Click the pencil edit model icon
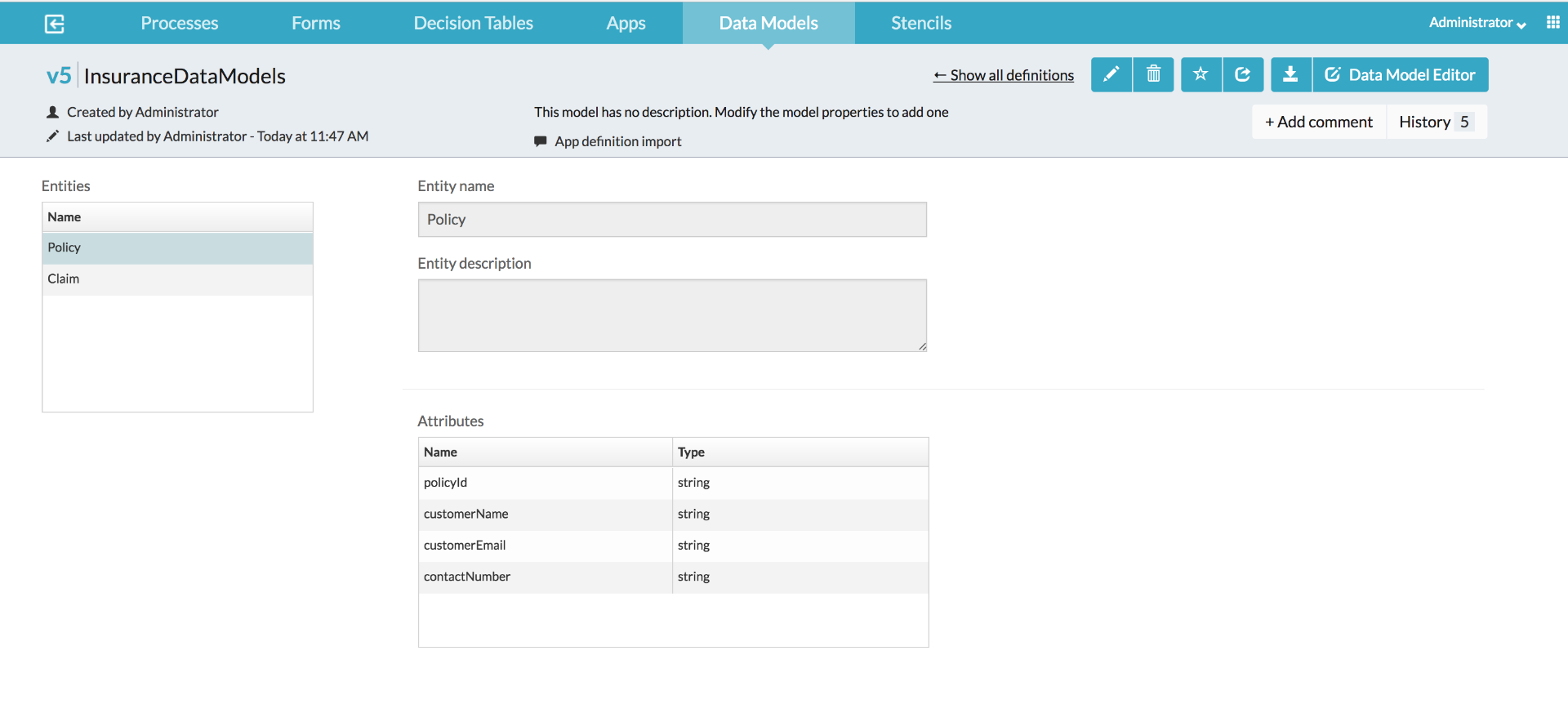Image resolution: width=1568 pixels, height=722 pixels. point(1111,75)
